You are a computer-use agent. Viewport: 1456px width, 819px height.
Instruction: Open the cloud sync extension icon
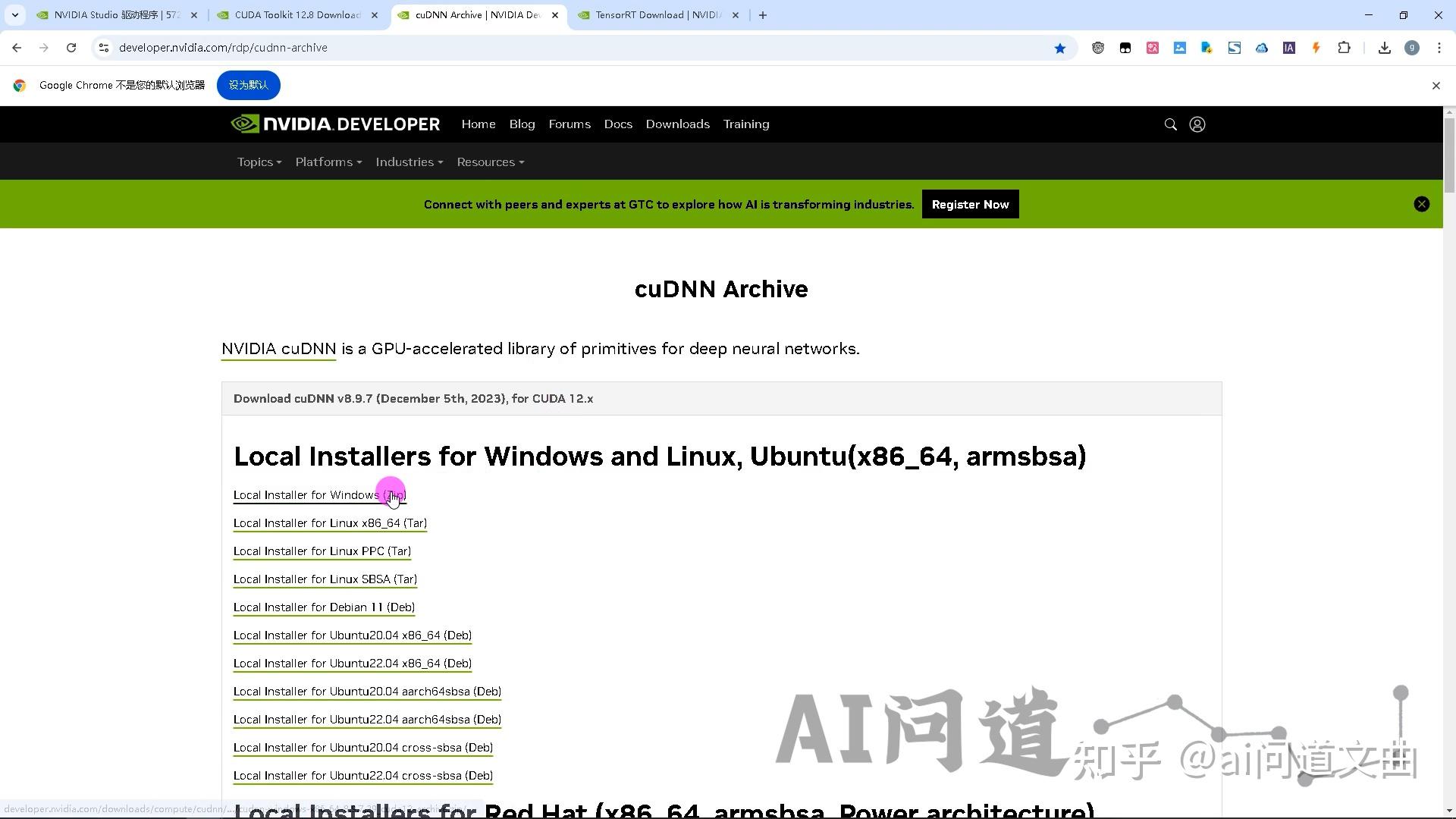tap(1261, 47)
